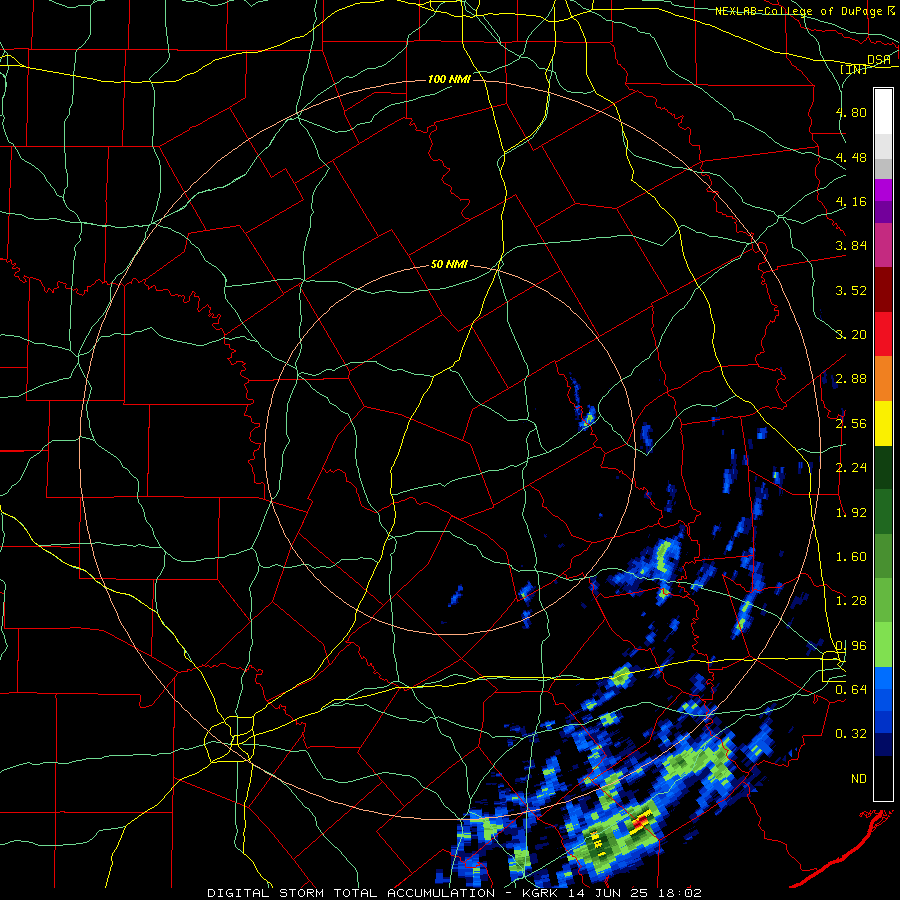Select the 1.60 legend value
The width and height of the screenshot is (900, 900).
click(x=851, y=557)
